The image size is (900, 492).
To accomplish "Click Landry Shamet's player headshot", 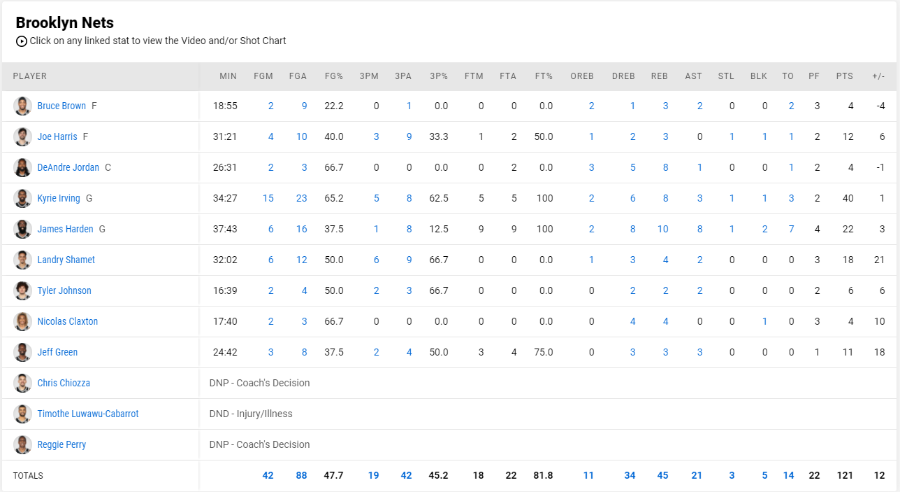I will point(22,259).
